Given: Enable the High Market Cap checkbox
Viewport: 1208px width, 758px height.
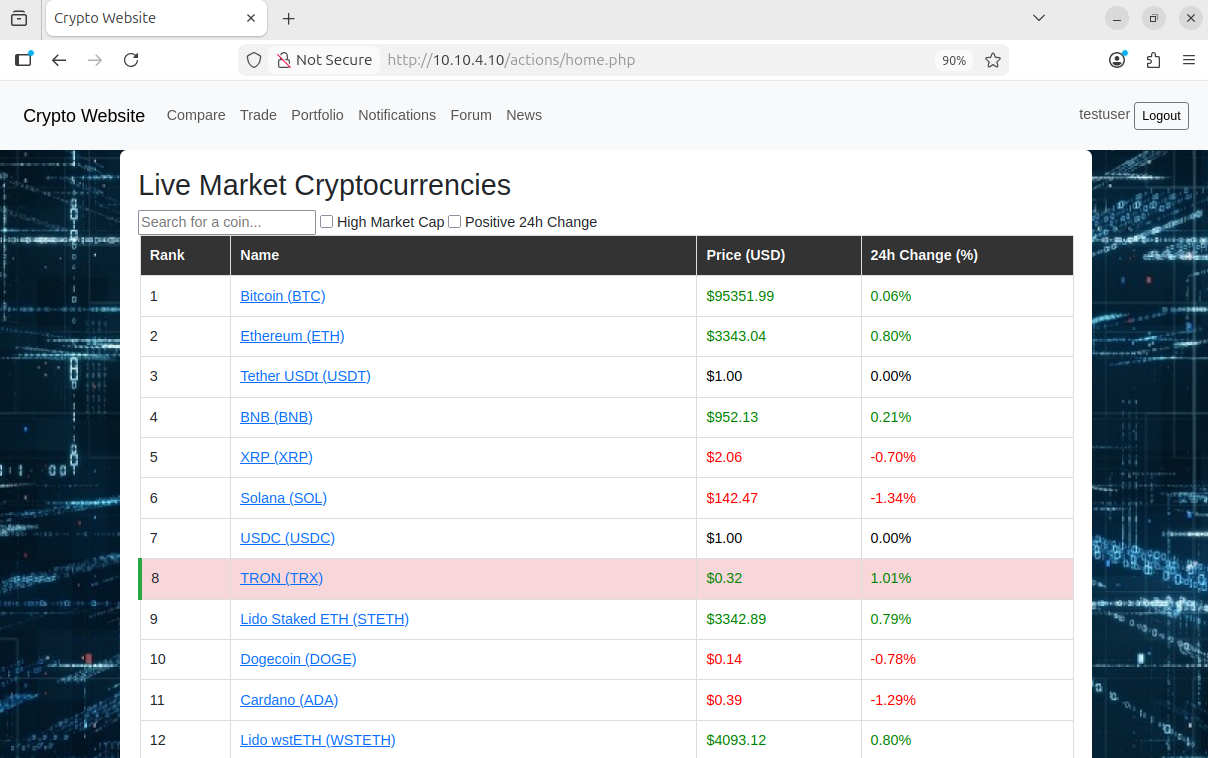Looking at the screenshot, I should pos(326,222).
